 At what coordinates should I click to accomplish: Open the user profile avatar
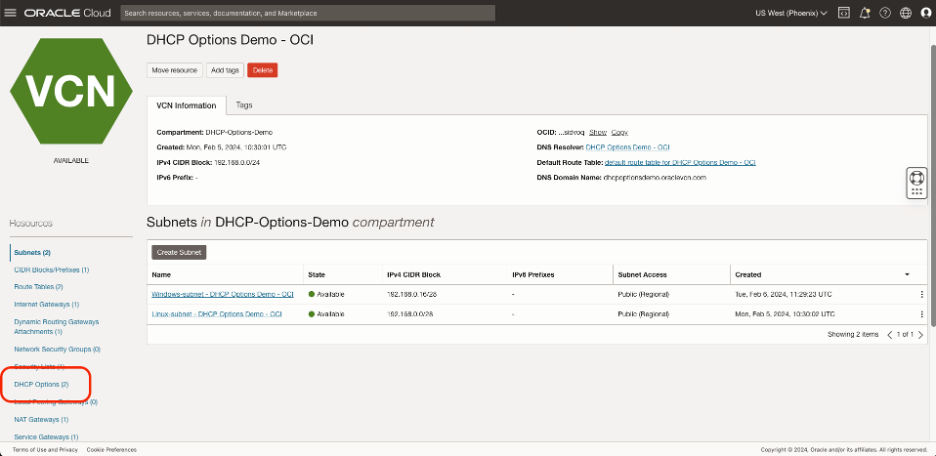[x=925, y=13]
